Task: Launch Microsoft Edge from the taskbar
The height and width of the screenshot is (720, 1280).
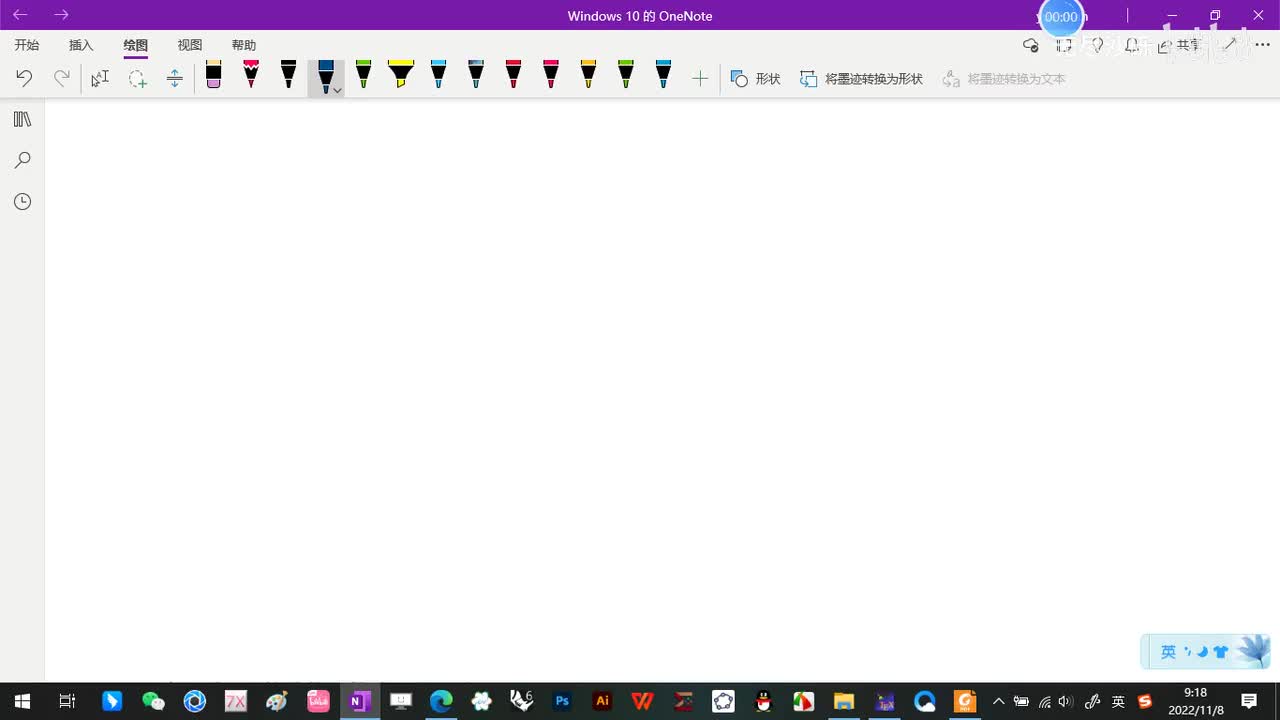Action: pos(441,701)
